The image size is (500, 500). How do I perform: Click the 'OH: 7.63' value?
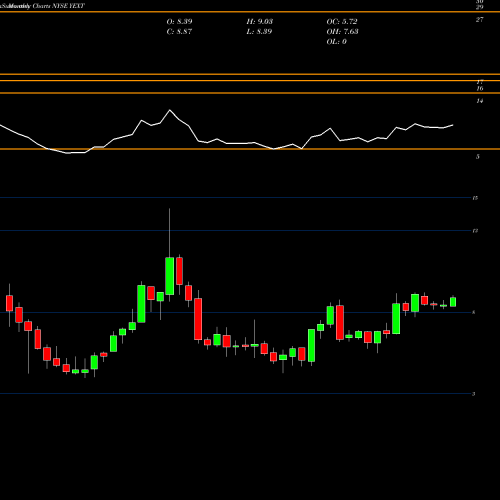[342, 32]
